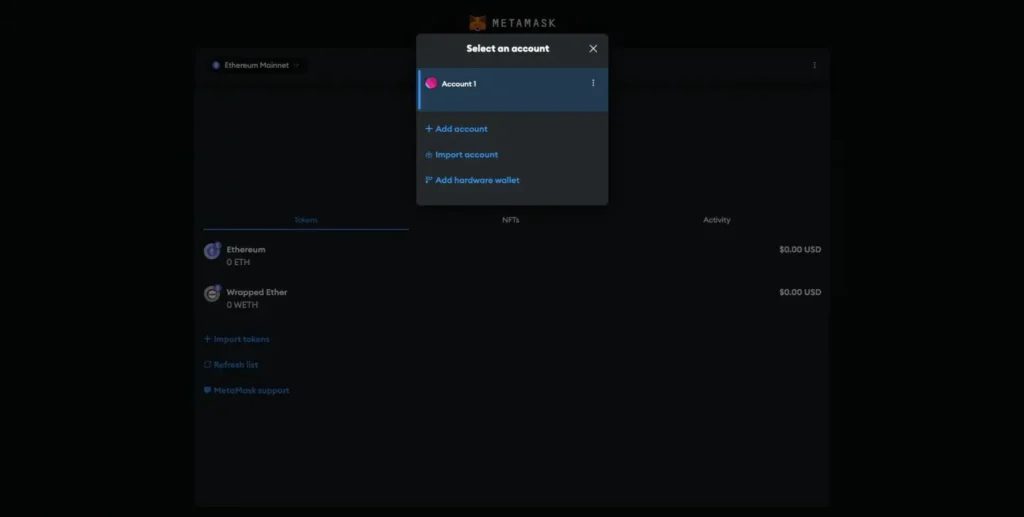Click the plus icon beside Import tokens
The image size is (1024, 517).
[208, 339]
